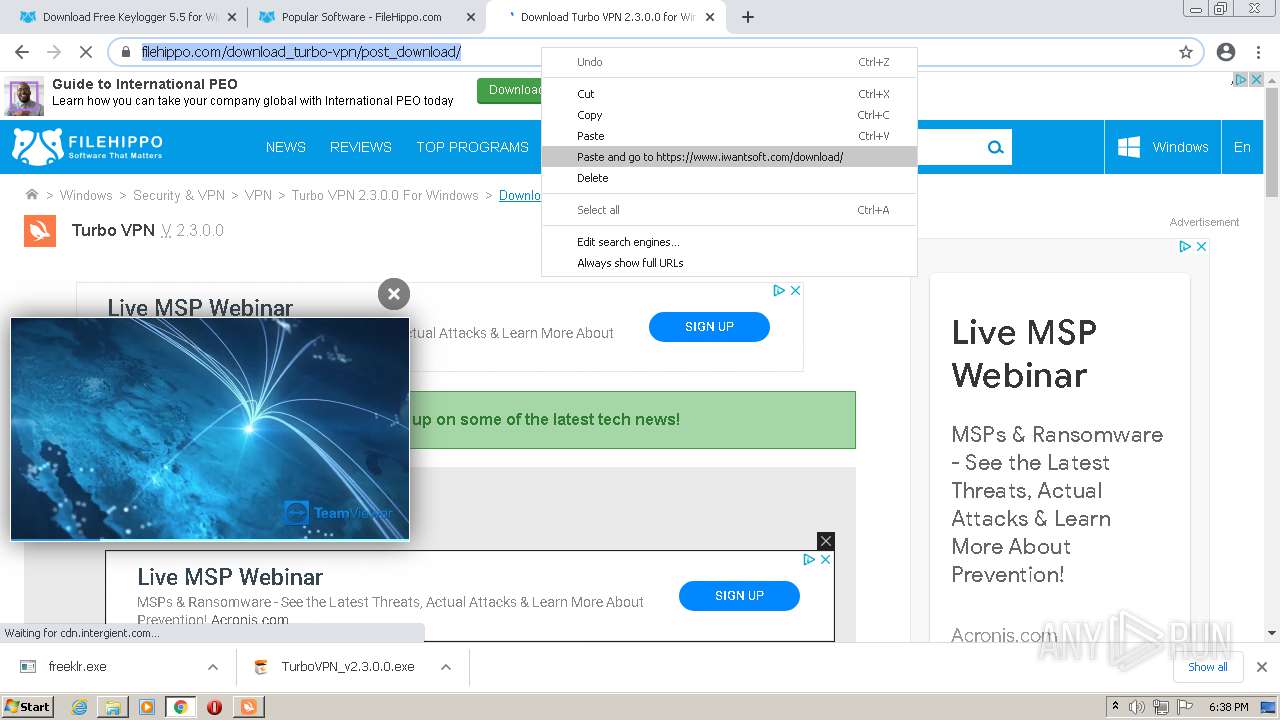
Task: Click the Windows platform logo icon
Action: 1129,147
